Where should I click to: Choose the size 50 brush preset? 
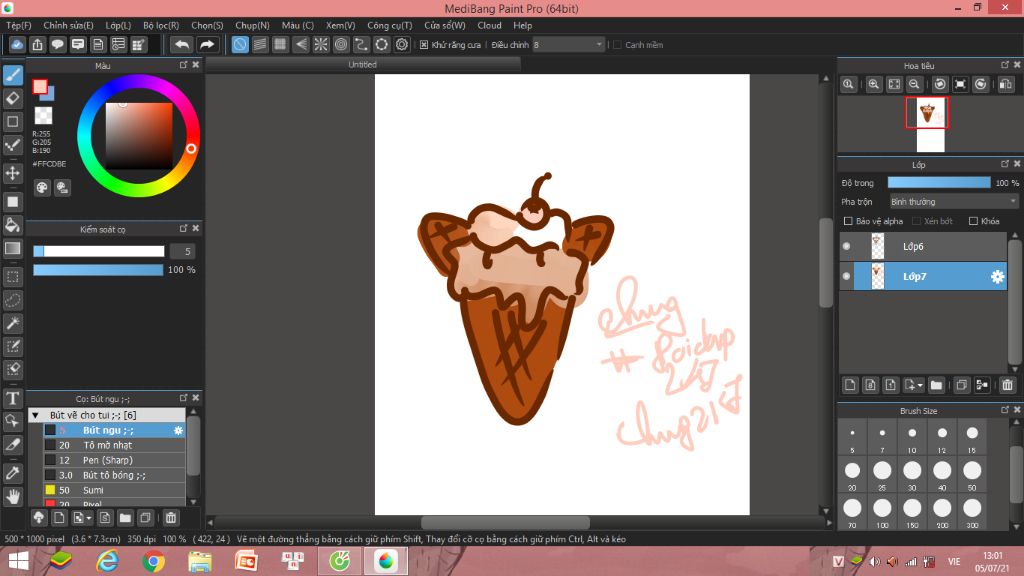coord(972,473)
